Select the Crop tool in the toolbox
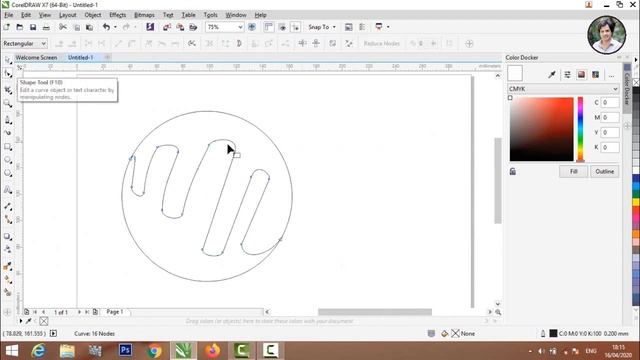 8,89
